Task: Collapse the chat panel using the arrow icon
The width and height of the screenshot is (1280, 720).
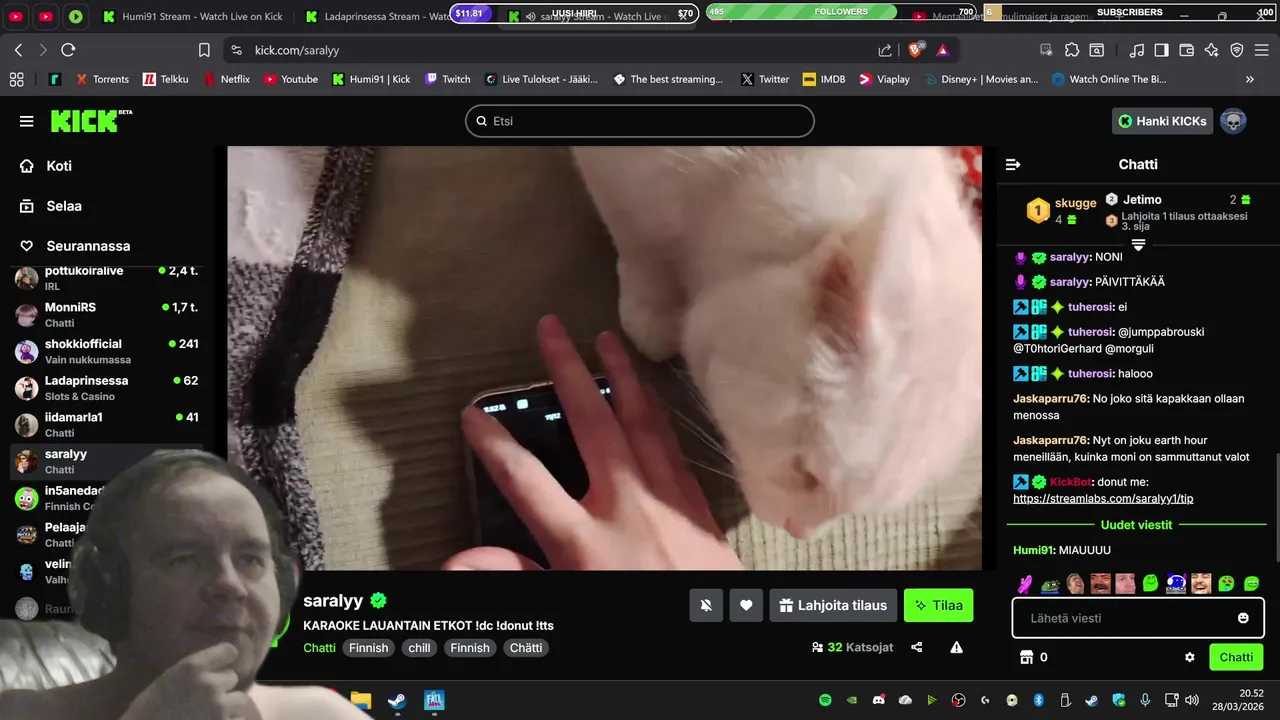Action: [1013, 164]
